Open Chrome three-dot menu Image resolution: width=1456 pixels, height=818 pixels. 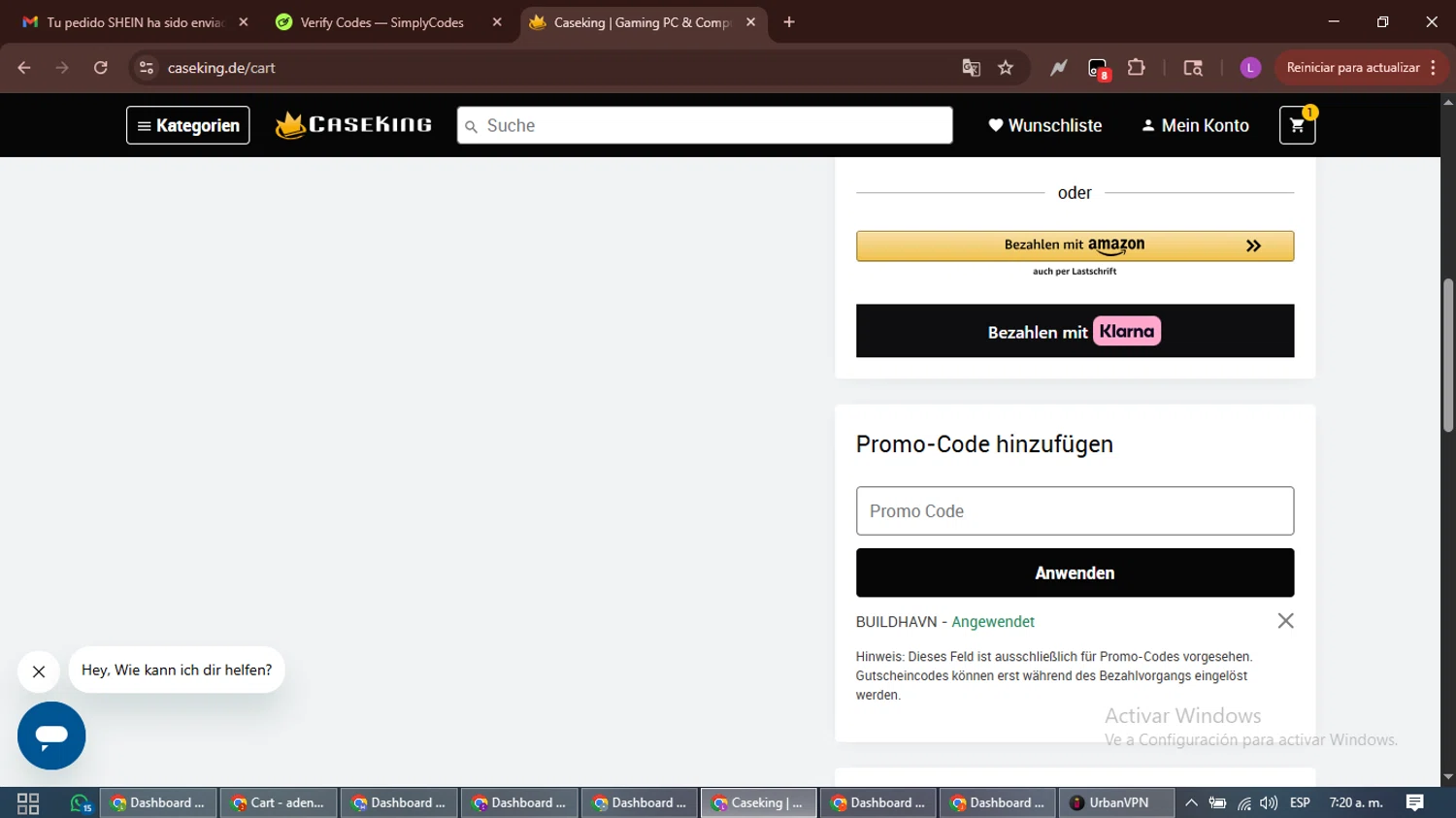tap(1434, 68)
